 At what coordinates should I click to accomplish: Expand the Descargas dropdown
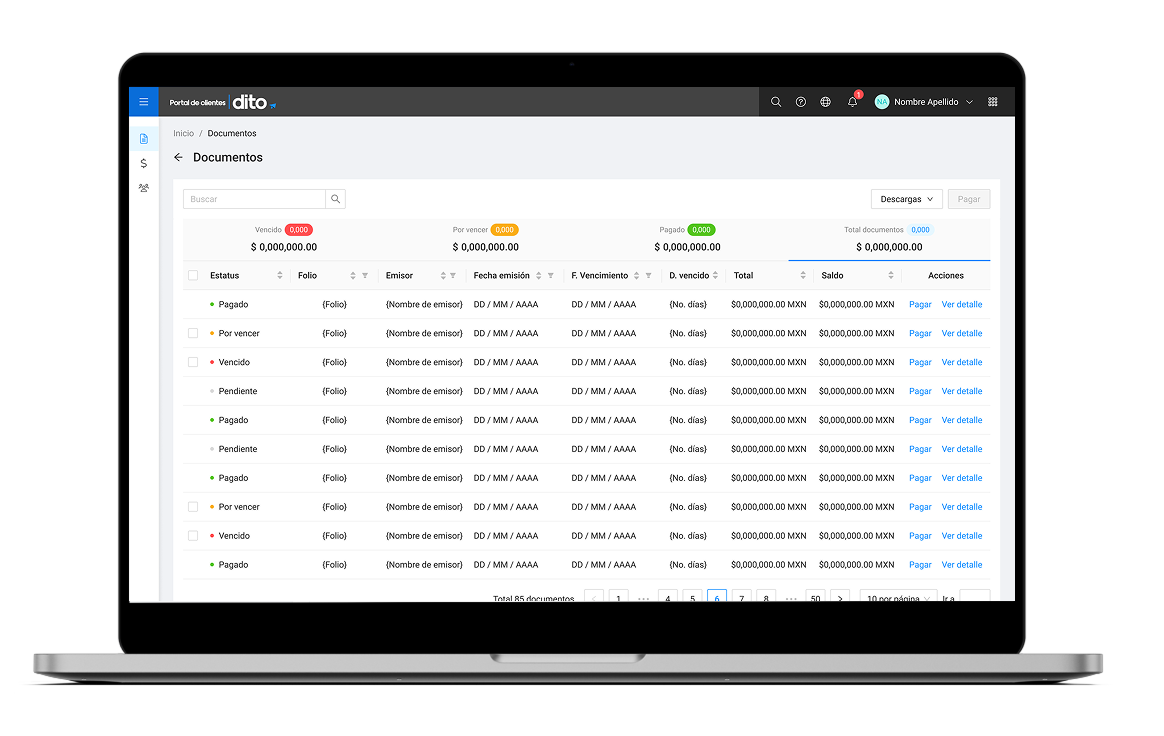[x=906, y=199]
